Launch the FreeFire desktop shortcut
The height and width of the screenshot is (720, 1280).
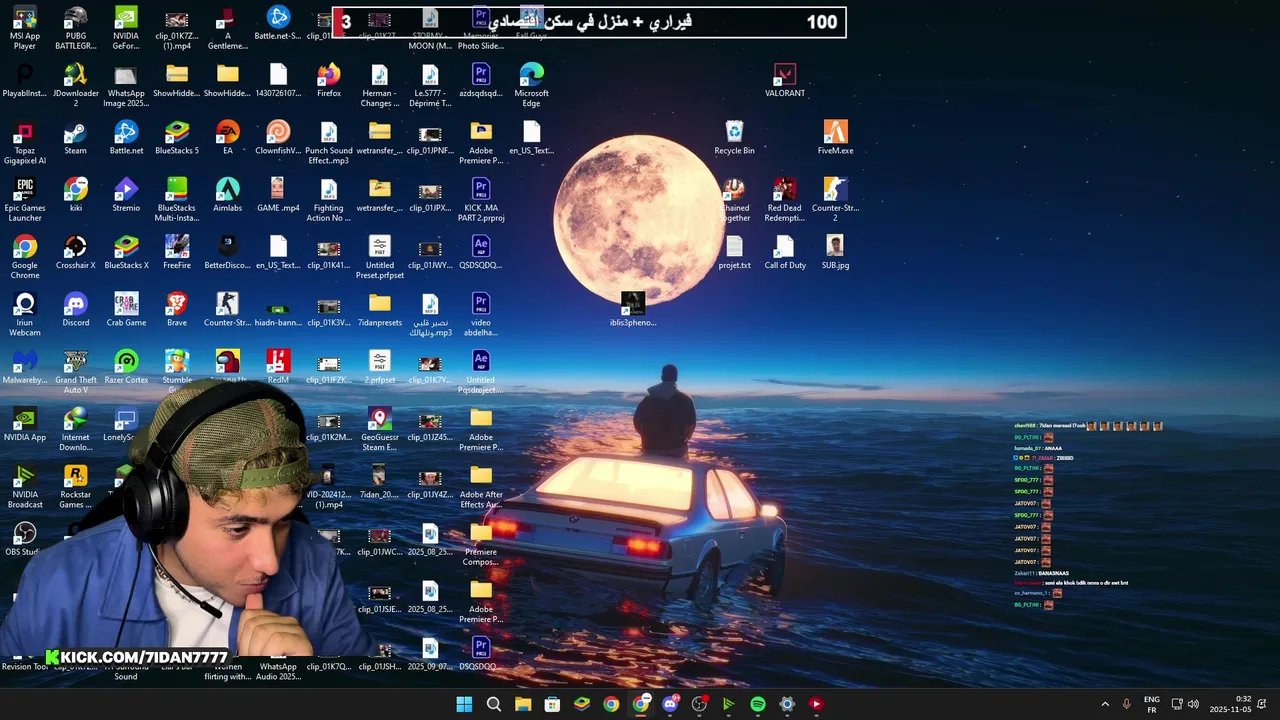click(177, 253)
